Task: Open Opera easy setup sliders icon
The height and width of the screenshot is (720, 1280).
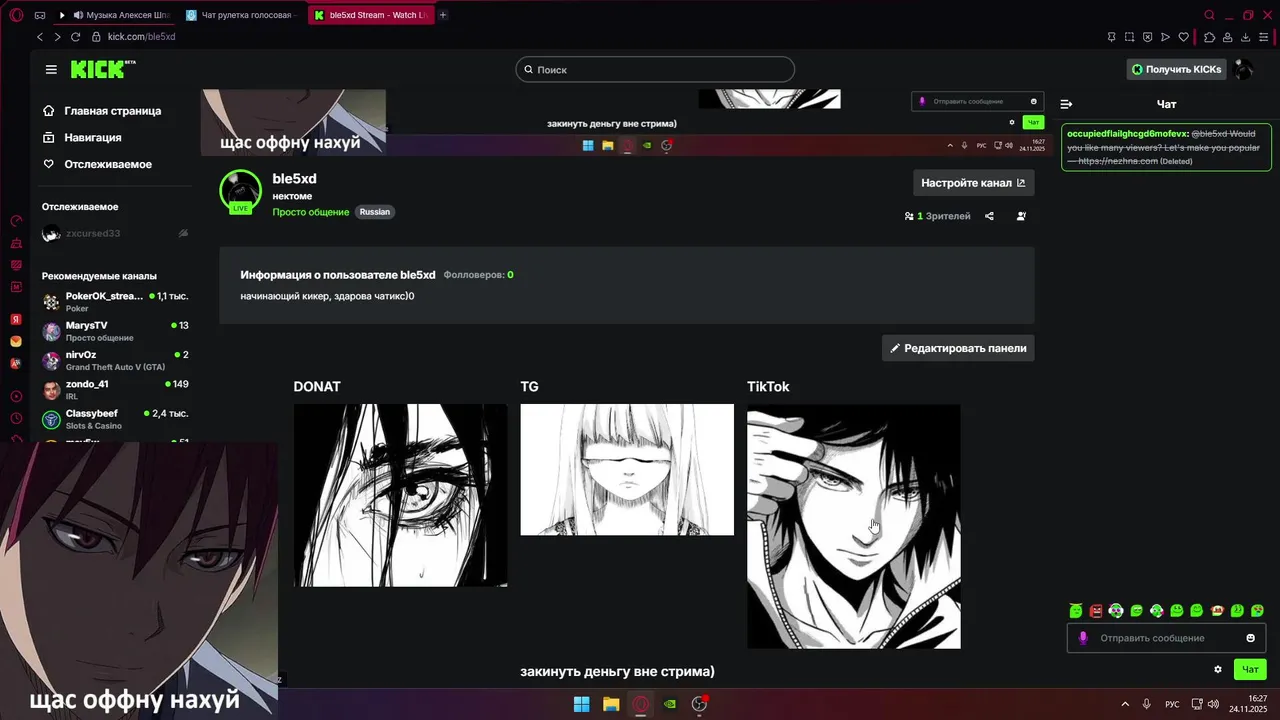Action: click(x=1265, y=37)
